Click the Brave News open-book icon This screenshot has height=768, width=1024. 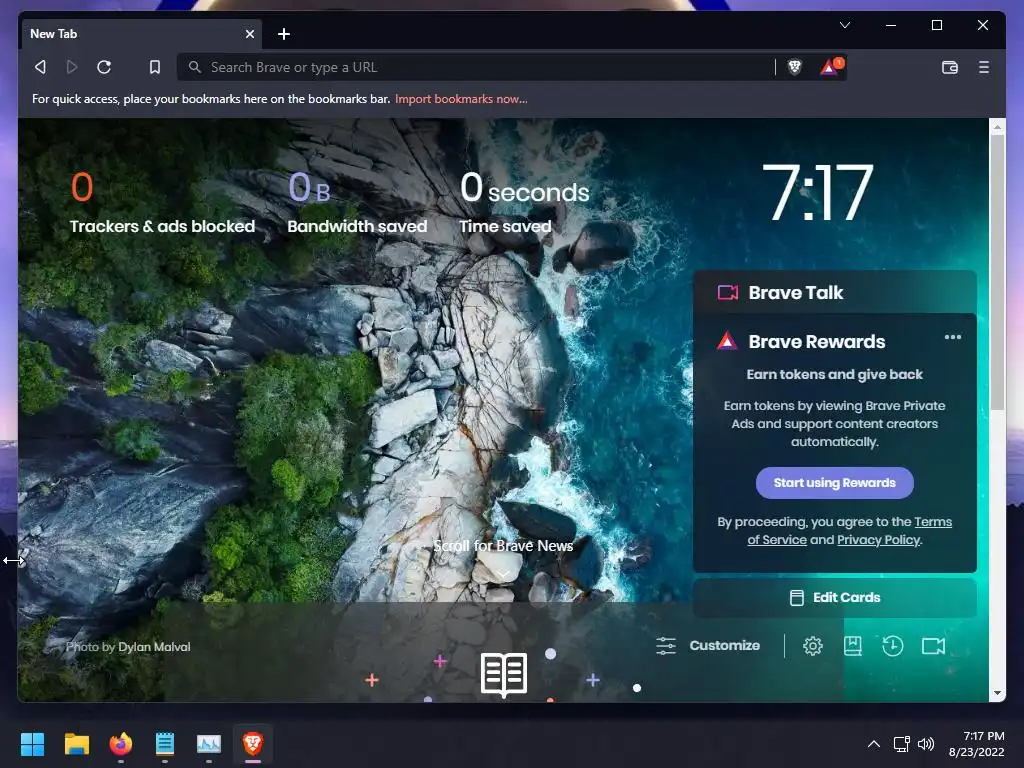[x=504, y=674]
